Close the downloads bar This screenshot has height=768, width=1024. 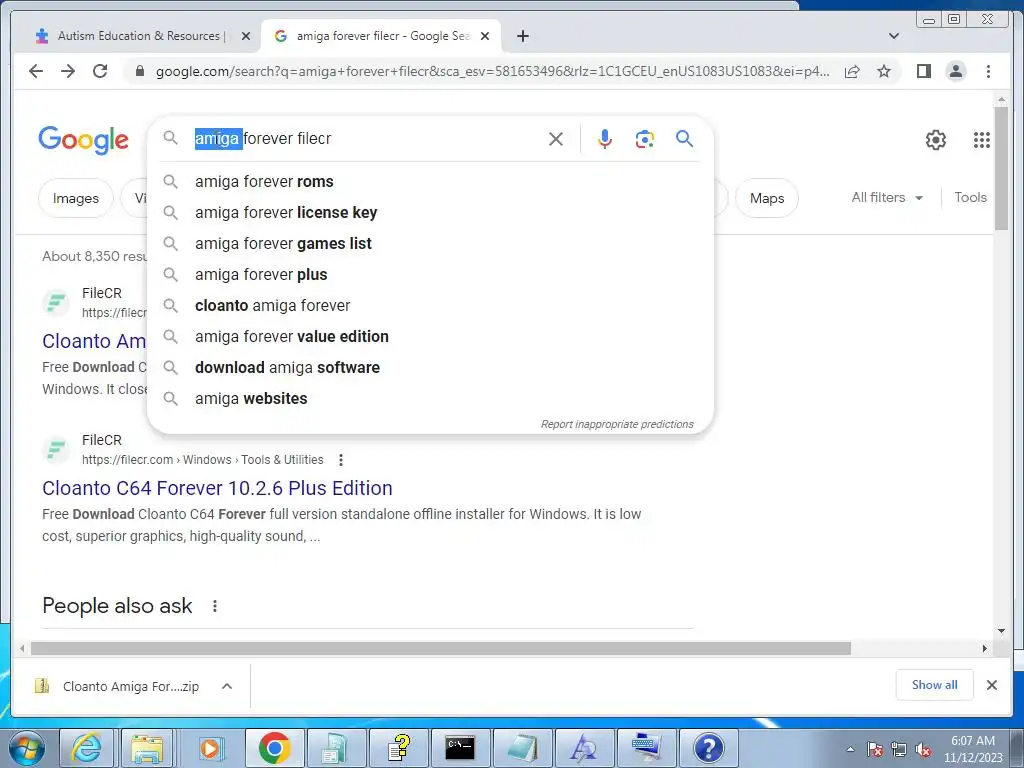pyautogui.click(x=991, y=685)
